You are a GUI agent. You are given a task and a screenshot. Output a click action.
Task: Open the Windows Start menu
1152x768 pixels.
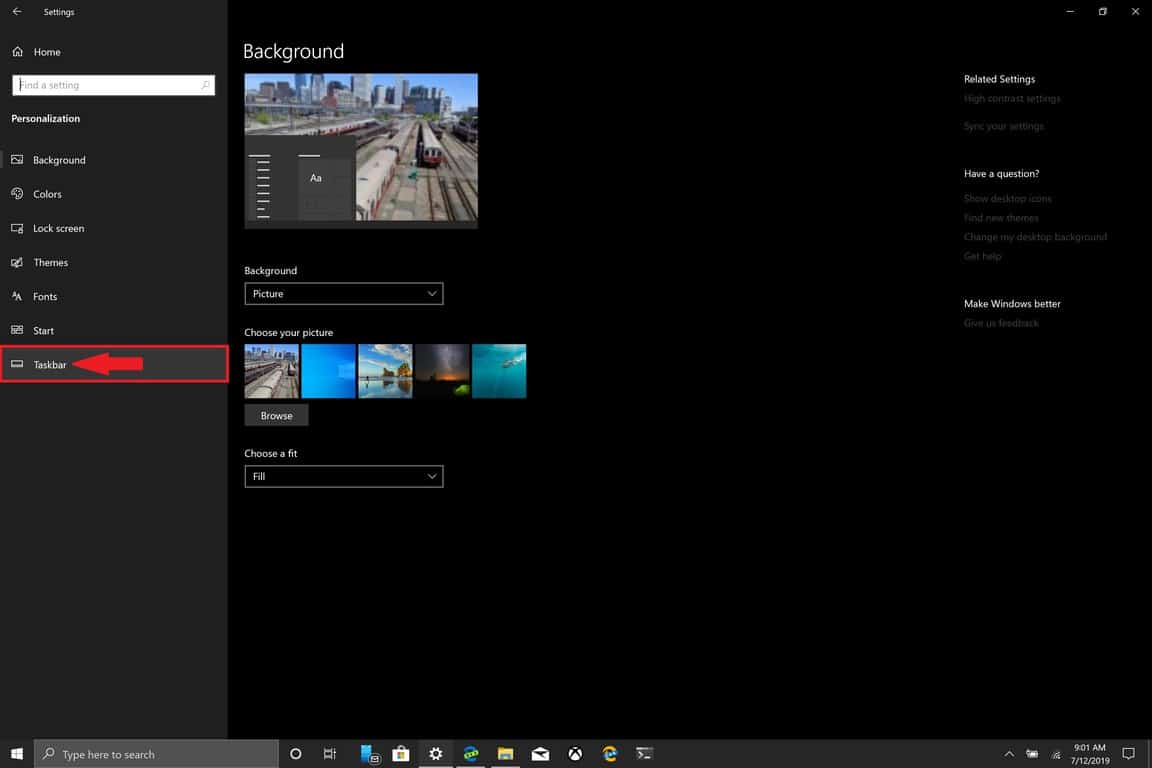[17, 754]
